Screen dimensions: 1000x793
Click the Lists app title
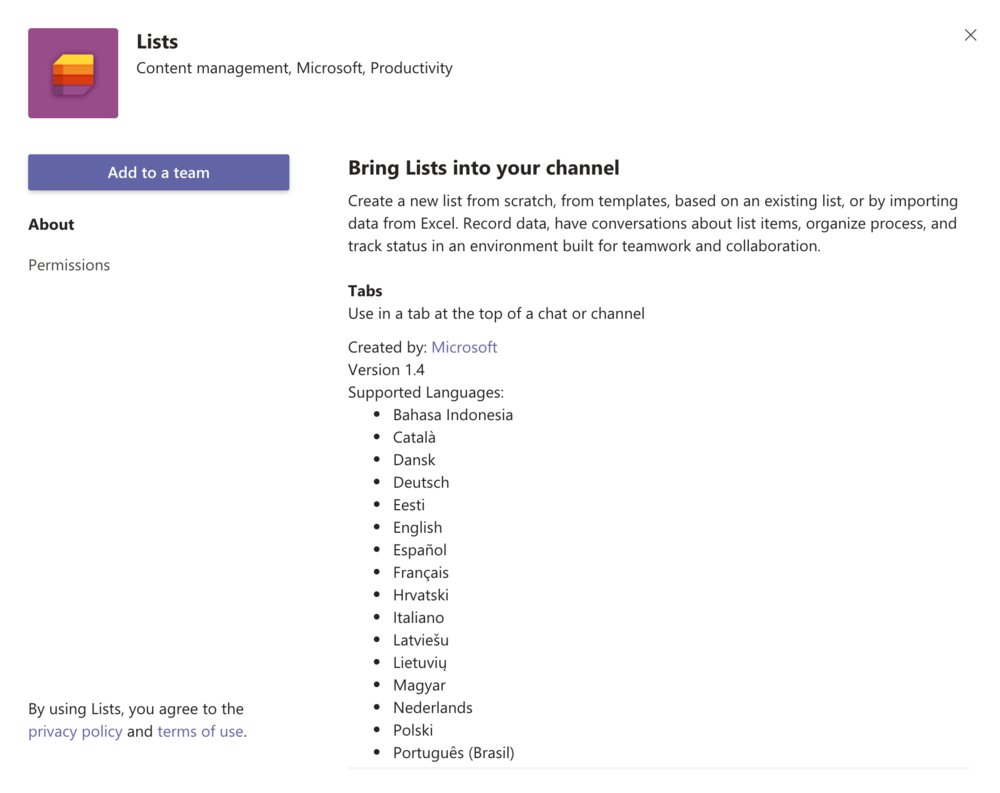(x=157, y=41)
